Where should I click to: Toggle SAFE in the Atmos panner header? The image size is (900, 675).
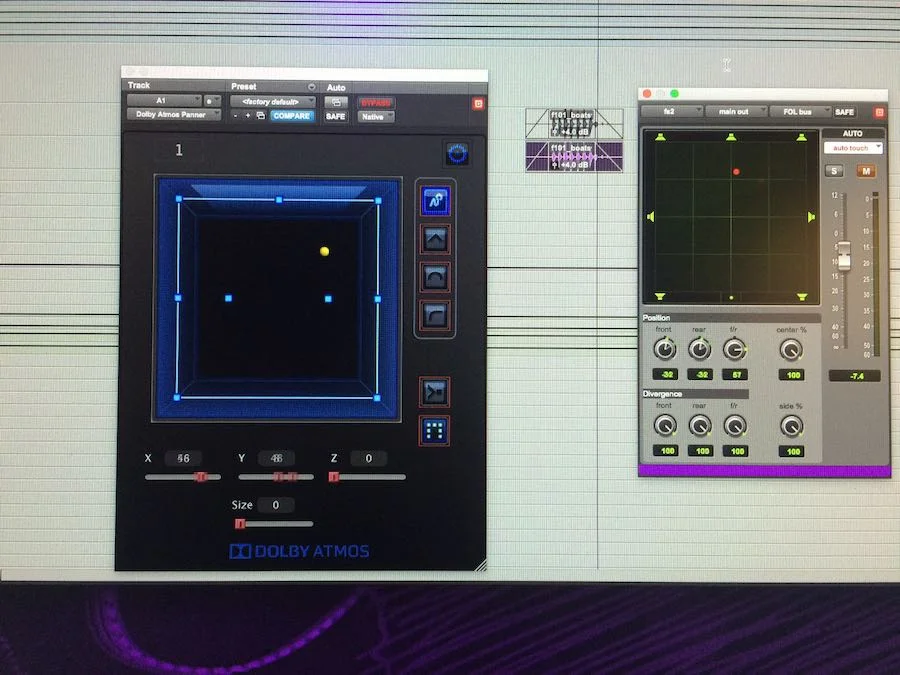tap(336, 117)
